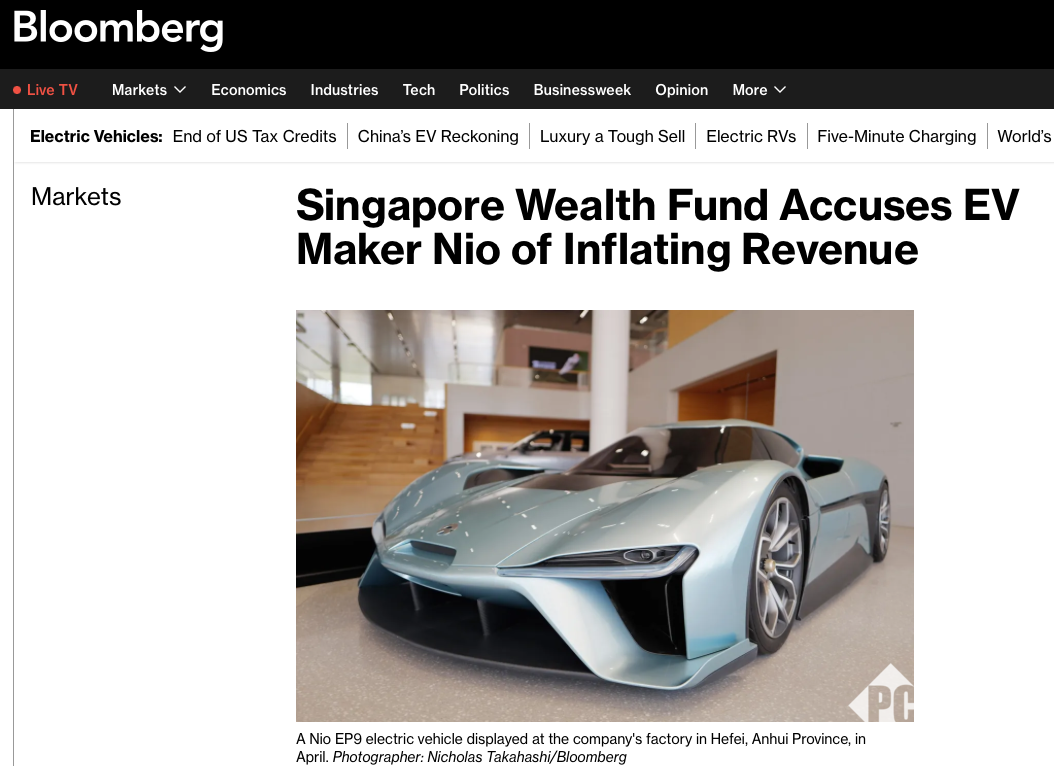Go to the Industries section
This screenshot has width=1054, height=766.
[344, 90]
